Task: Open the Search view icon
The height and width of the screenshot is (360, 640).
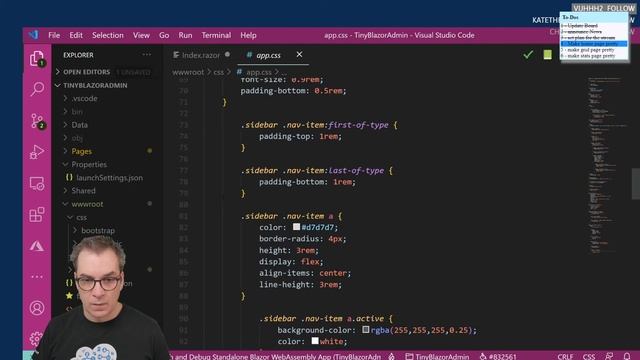Action: (x=37, y=89)
